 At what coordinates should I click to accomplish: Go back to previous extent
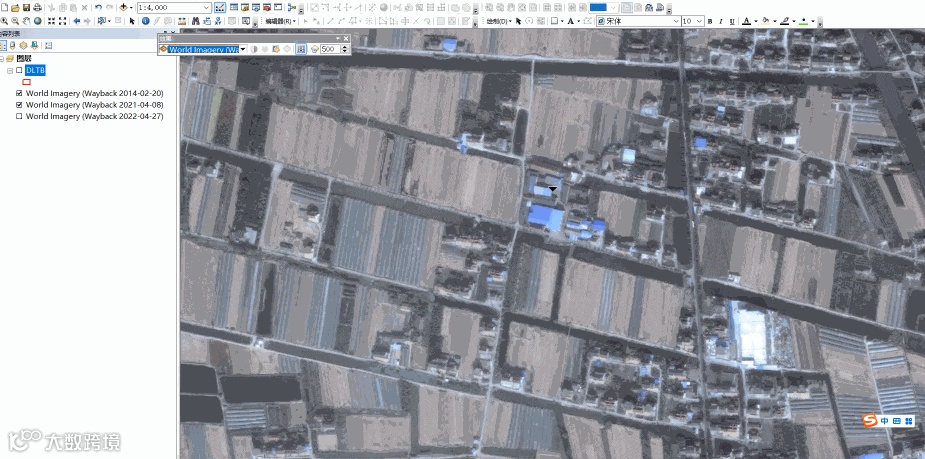77,21
